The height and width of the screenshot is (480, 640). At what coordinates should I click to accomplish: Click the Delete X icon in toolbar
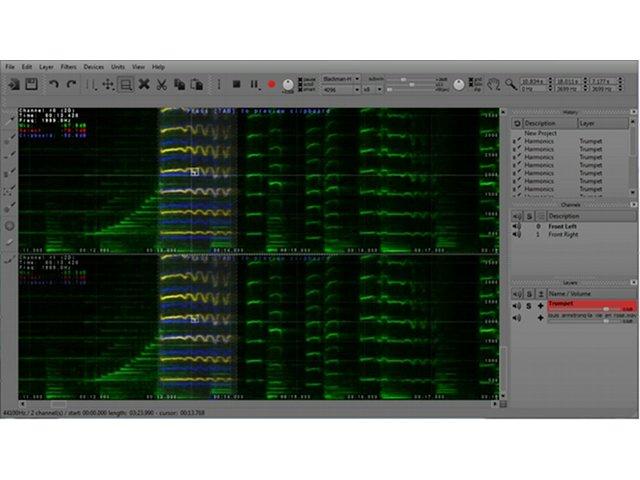(144, 85)
